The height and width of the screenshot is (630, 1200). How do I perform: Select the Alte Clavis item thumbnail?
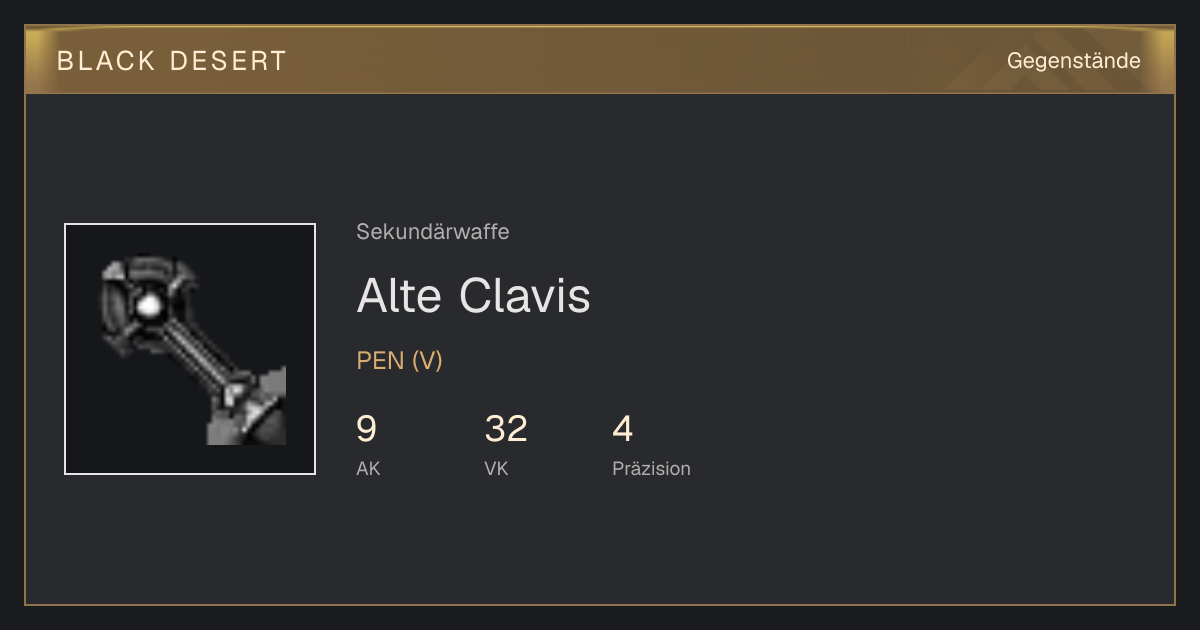coord(190,349)
